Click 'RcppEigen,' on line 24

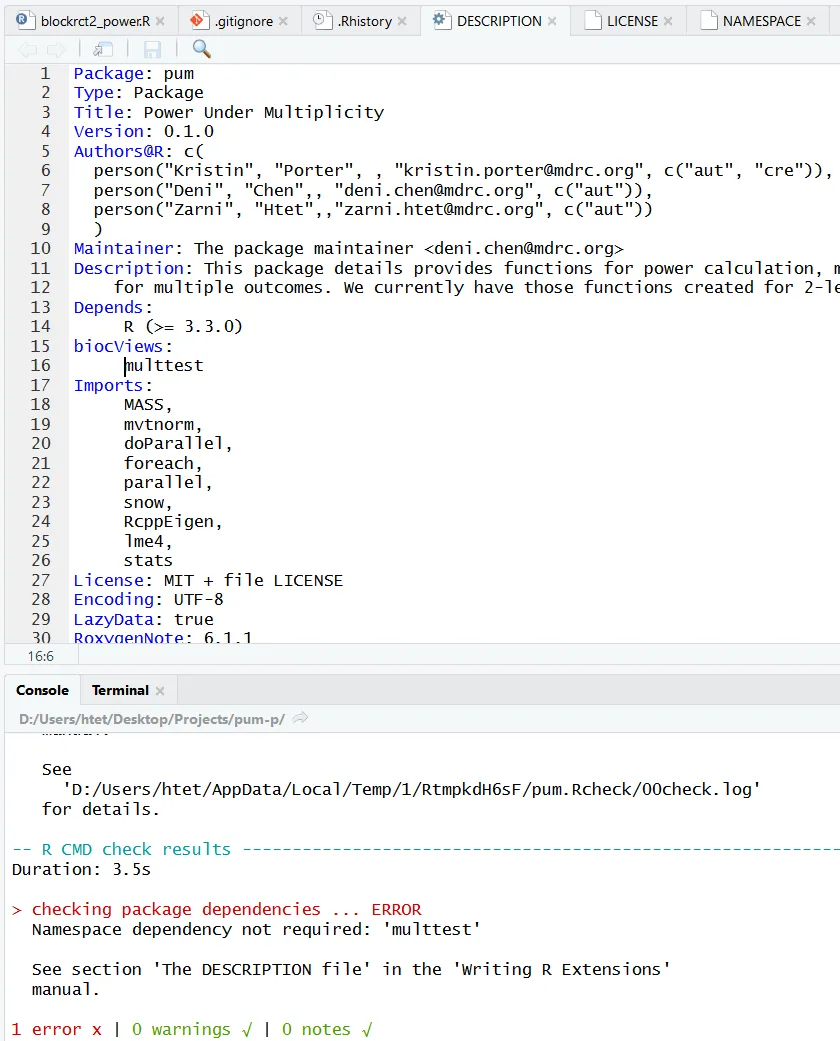pos(173,522)
